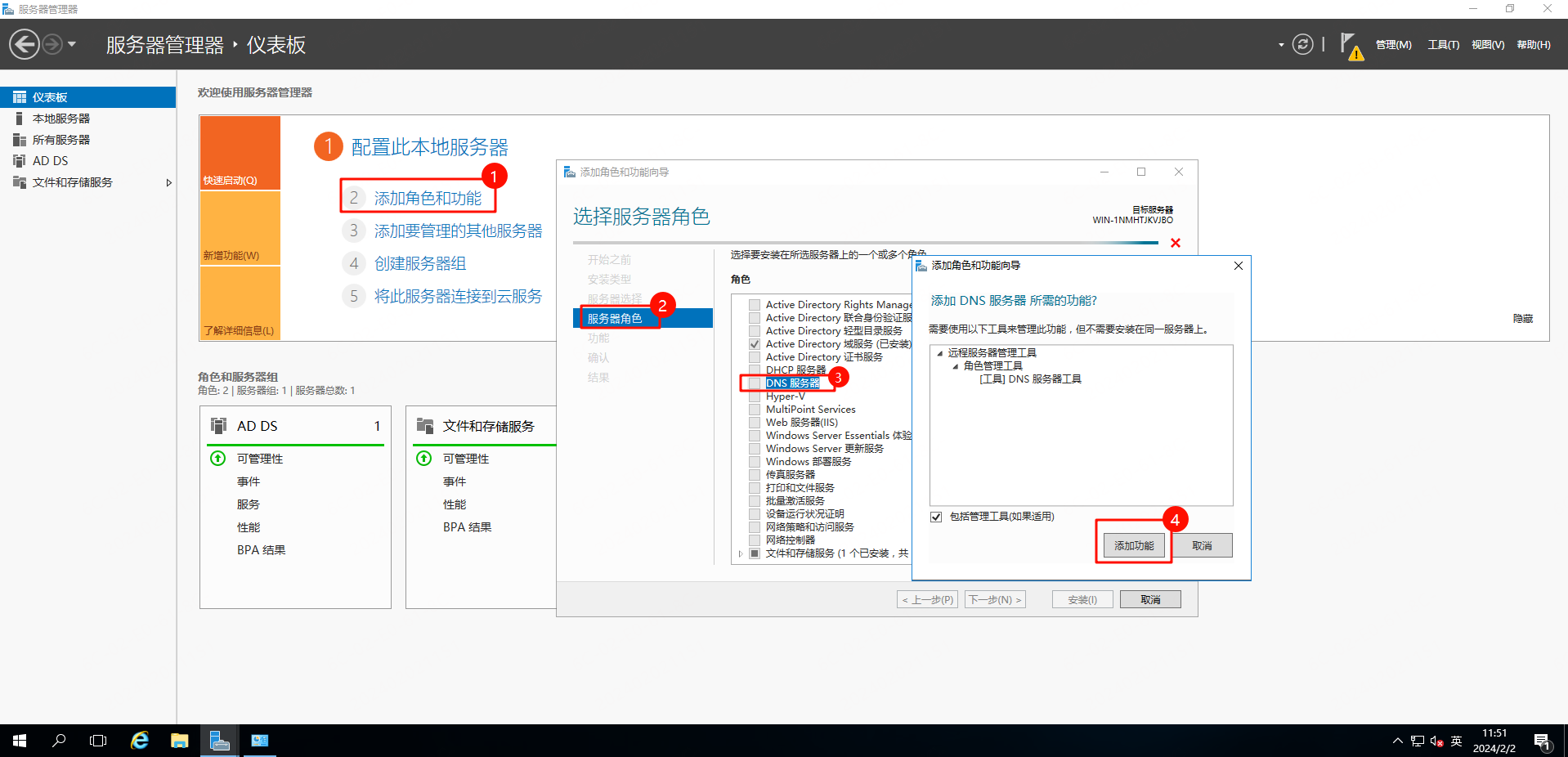
Task: Click the orange Quick Start tile
Action: [x=240, y=153]
